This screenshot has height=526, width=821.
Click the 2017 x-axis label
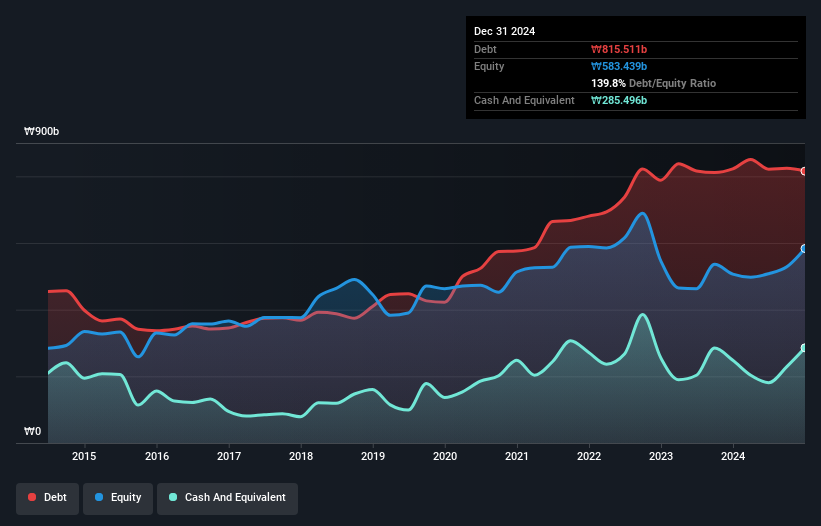(x=229, y=456)
